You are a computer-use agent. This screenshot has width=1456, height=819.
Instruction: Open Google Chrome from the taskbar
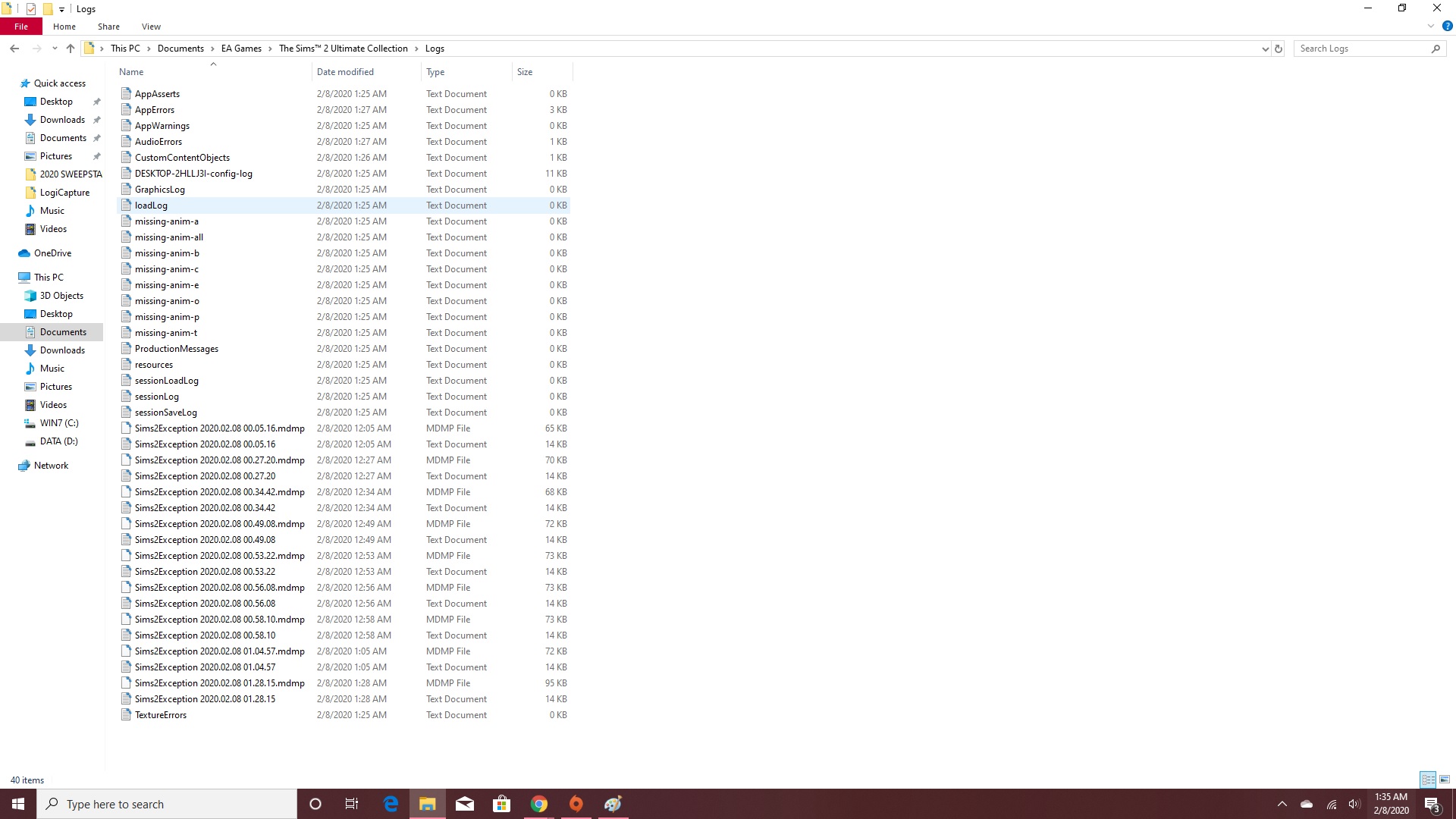click(539, 804)
